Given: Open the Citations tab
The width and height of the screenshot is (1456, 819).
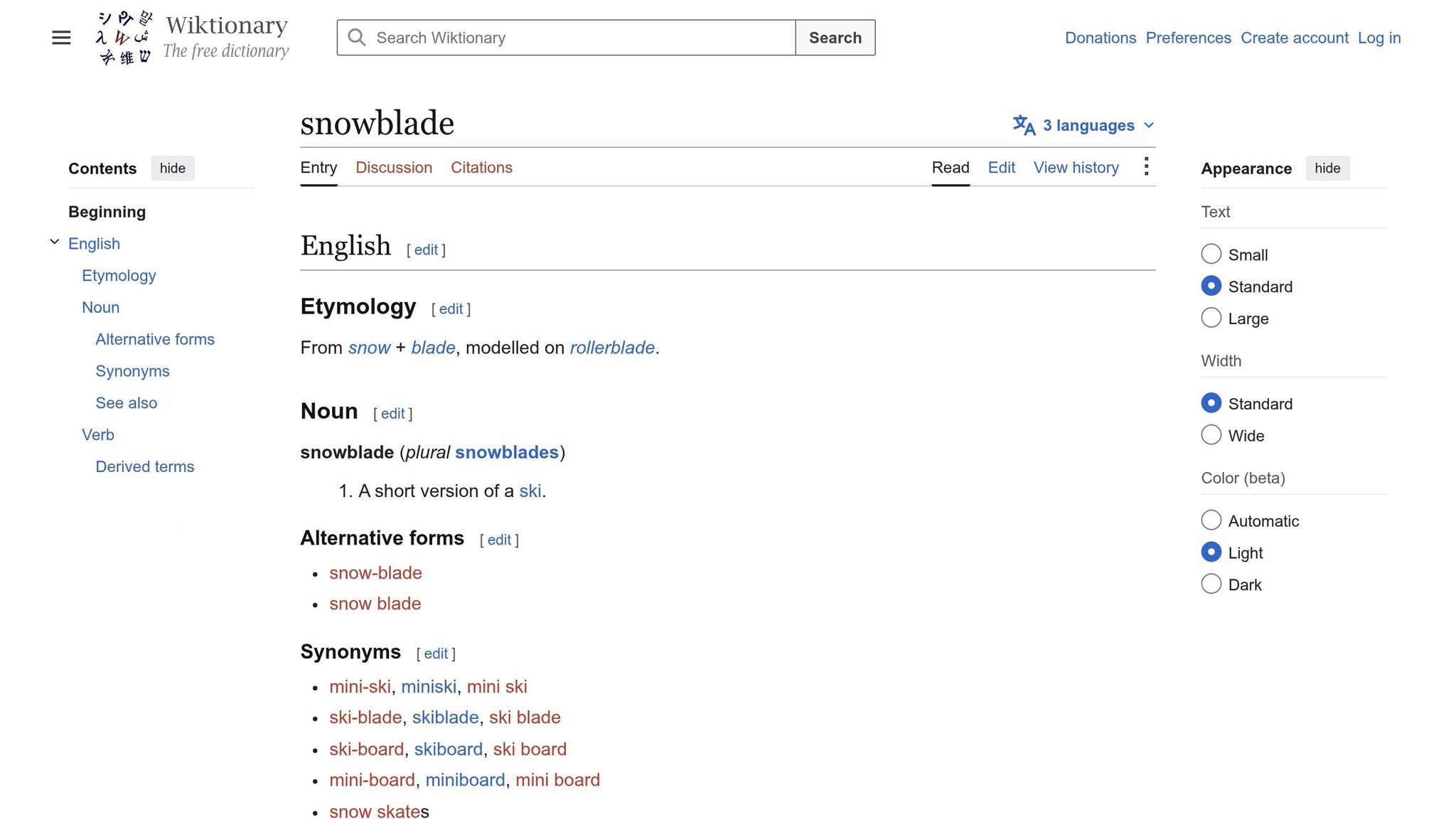Looking at the screenshot, I should (481, 168).
